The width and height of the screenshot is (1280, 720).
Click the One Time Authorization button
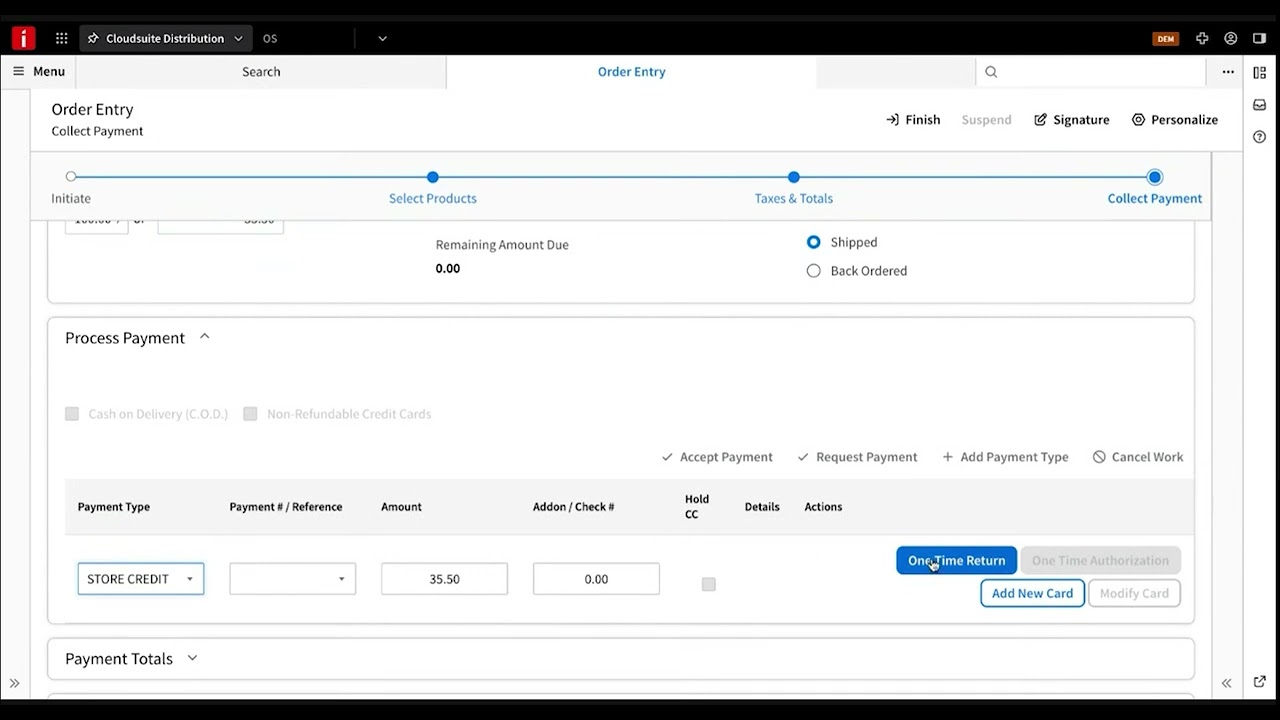click(1100, 561)
